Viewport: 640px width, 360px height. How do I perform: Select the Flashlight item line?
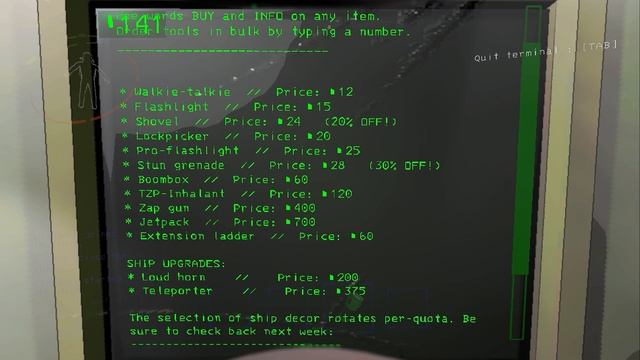click(x=226, y=107)
